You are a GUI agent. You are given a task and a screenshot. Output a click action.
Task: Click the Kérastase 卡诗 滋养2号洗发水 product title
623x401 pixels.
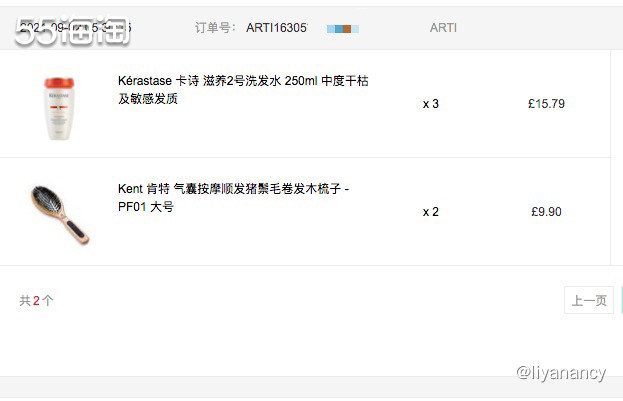point(243,89)
